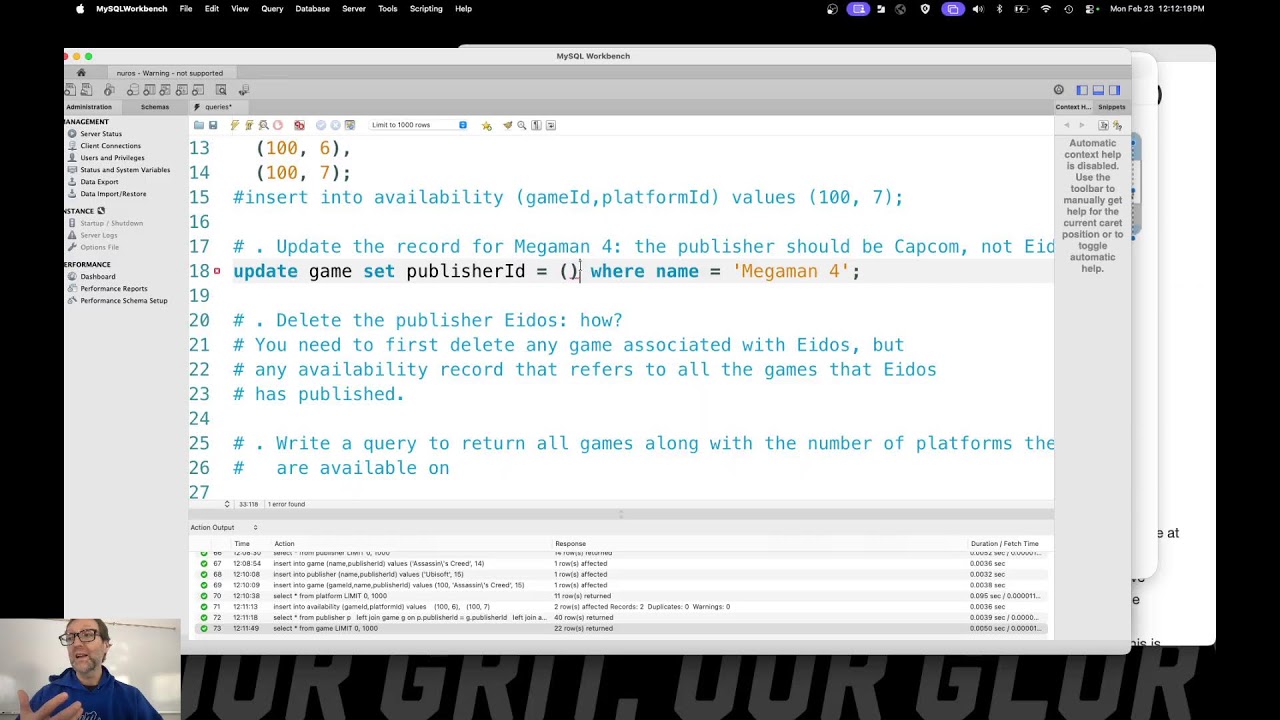Select the queries* editor tab
Viewport: 1280px width, 720px height.
218,107
